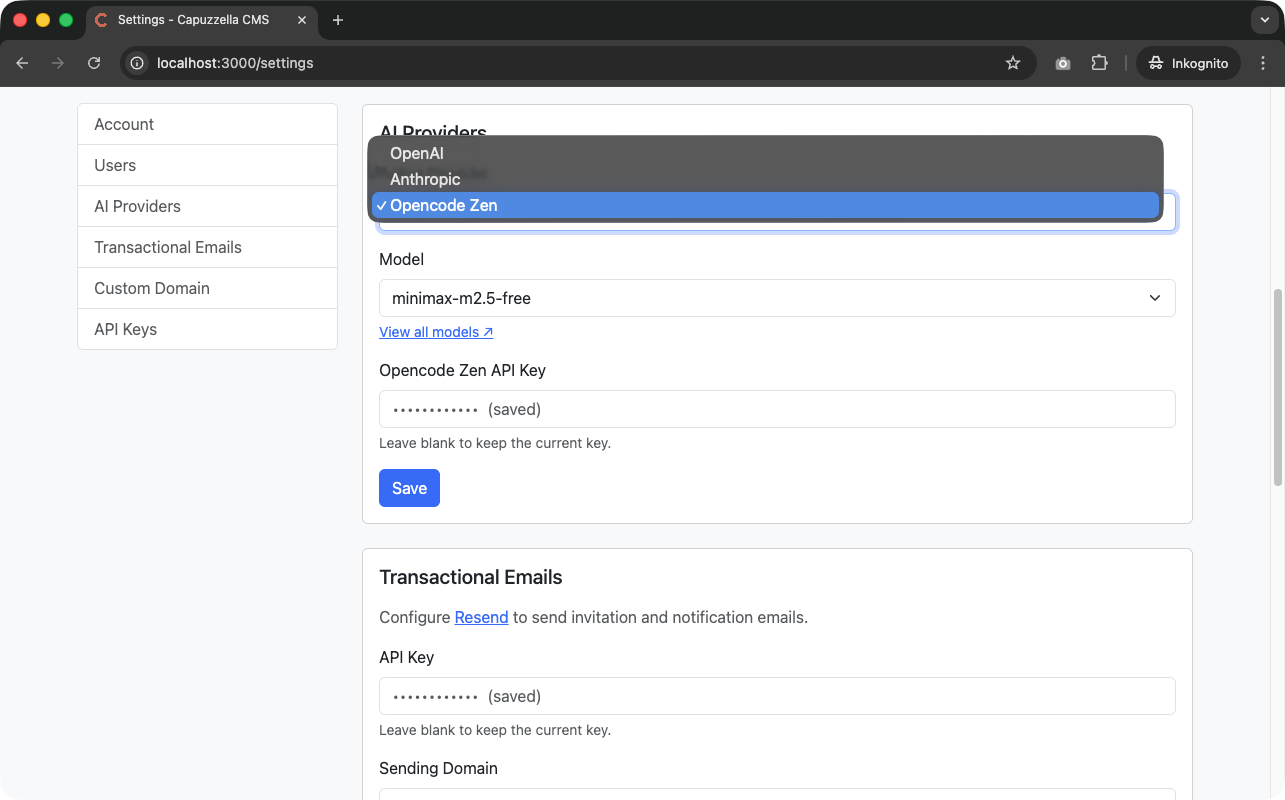Close the Settings - Capuzzella CMS tab
The width and height of the screenshot is (1285, 800).
tap(302, 20)
